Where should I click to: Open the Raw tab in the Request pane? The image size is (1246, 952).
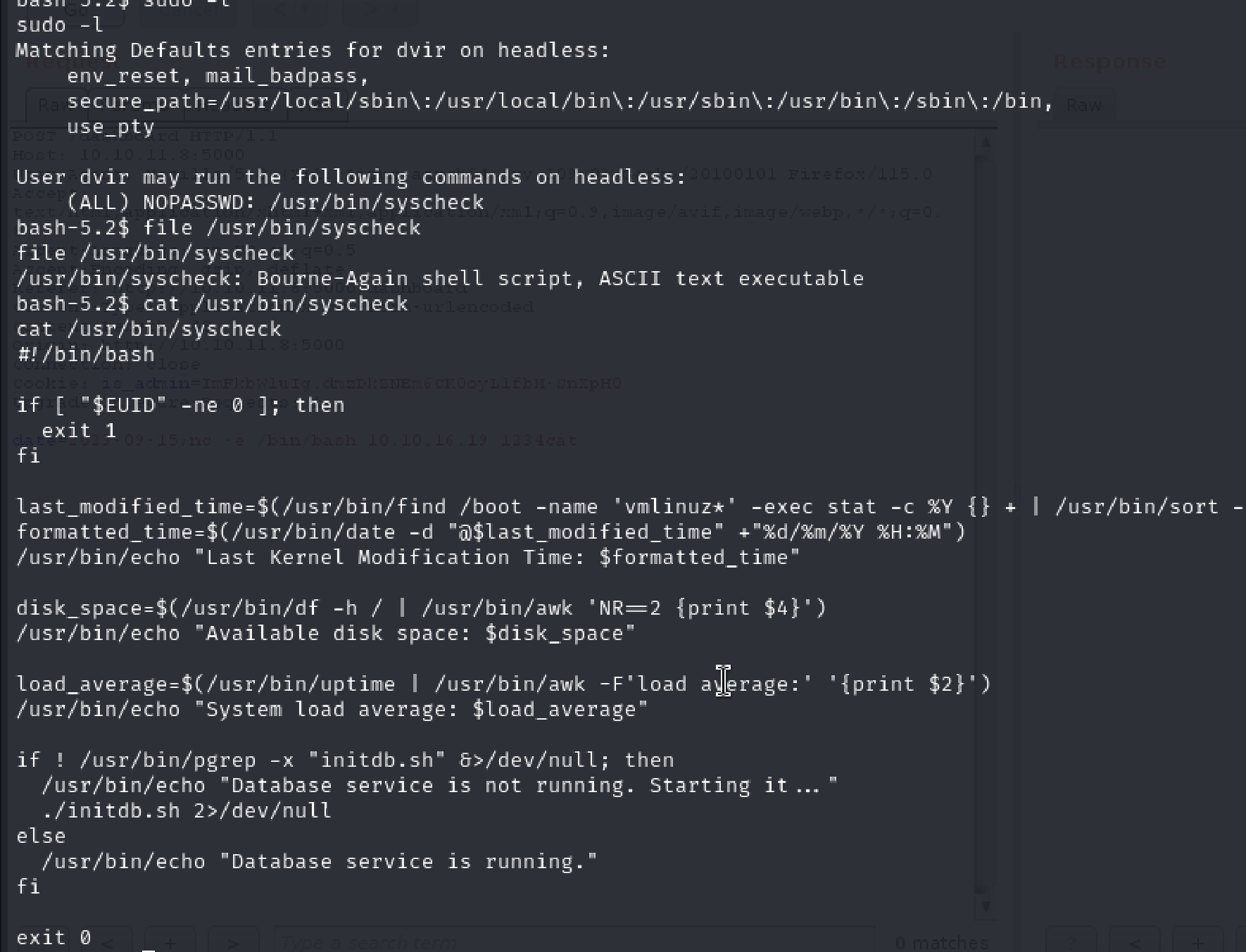pos(54,105)
